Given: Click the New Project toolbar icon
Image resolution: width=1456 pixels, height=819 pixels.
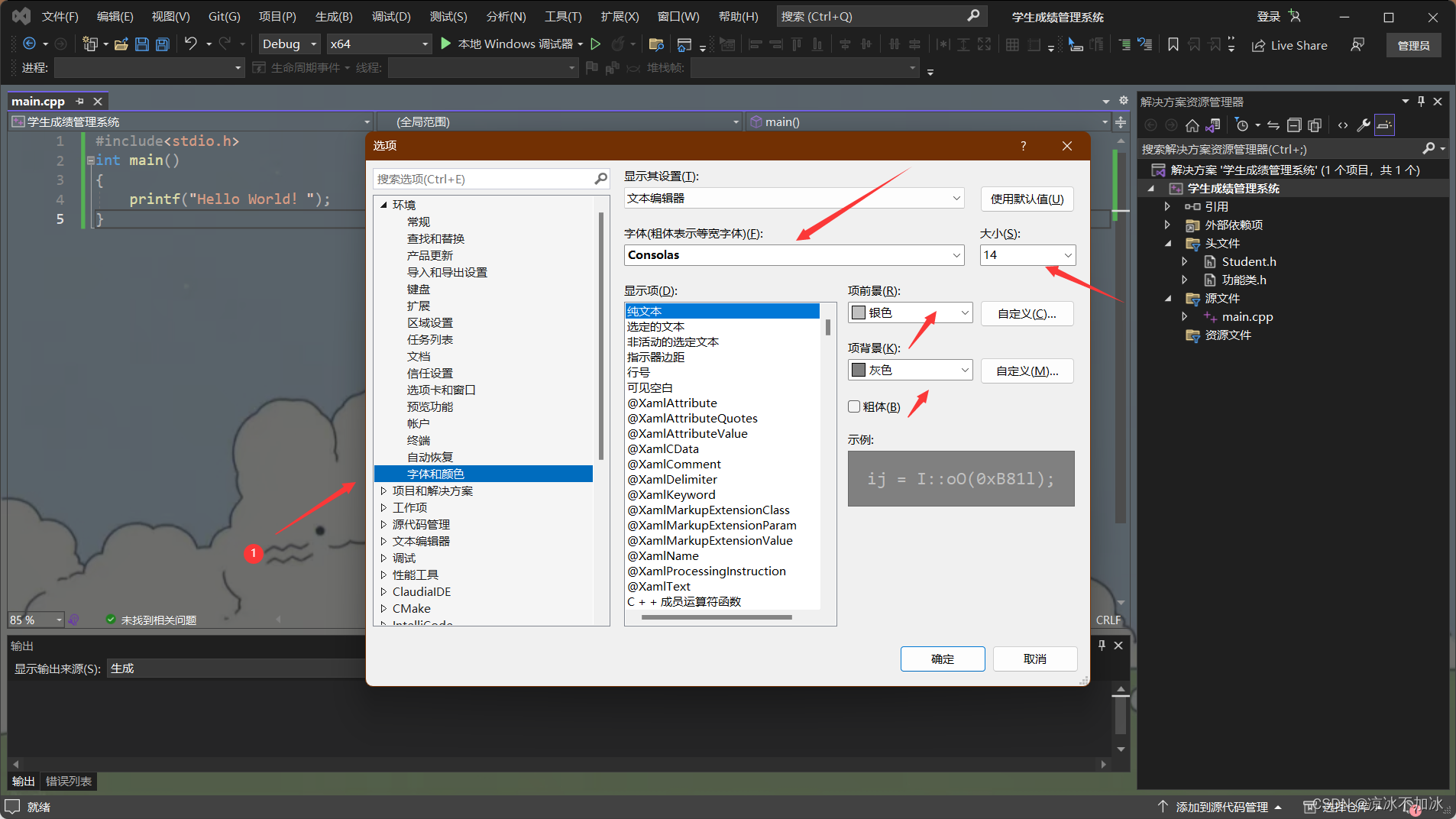Looking at the screenshot, I should [x=90, y=44].
